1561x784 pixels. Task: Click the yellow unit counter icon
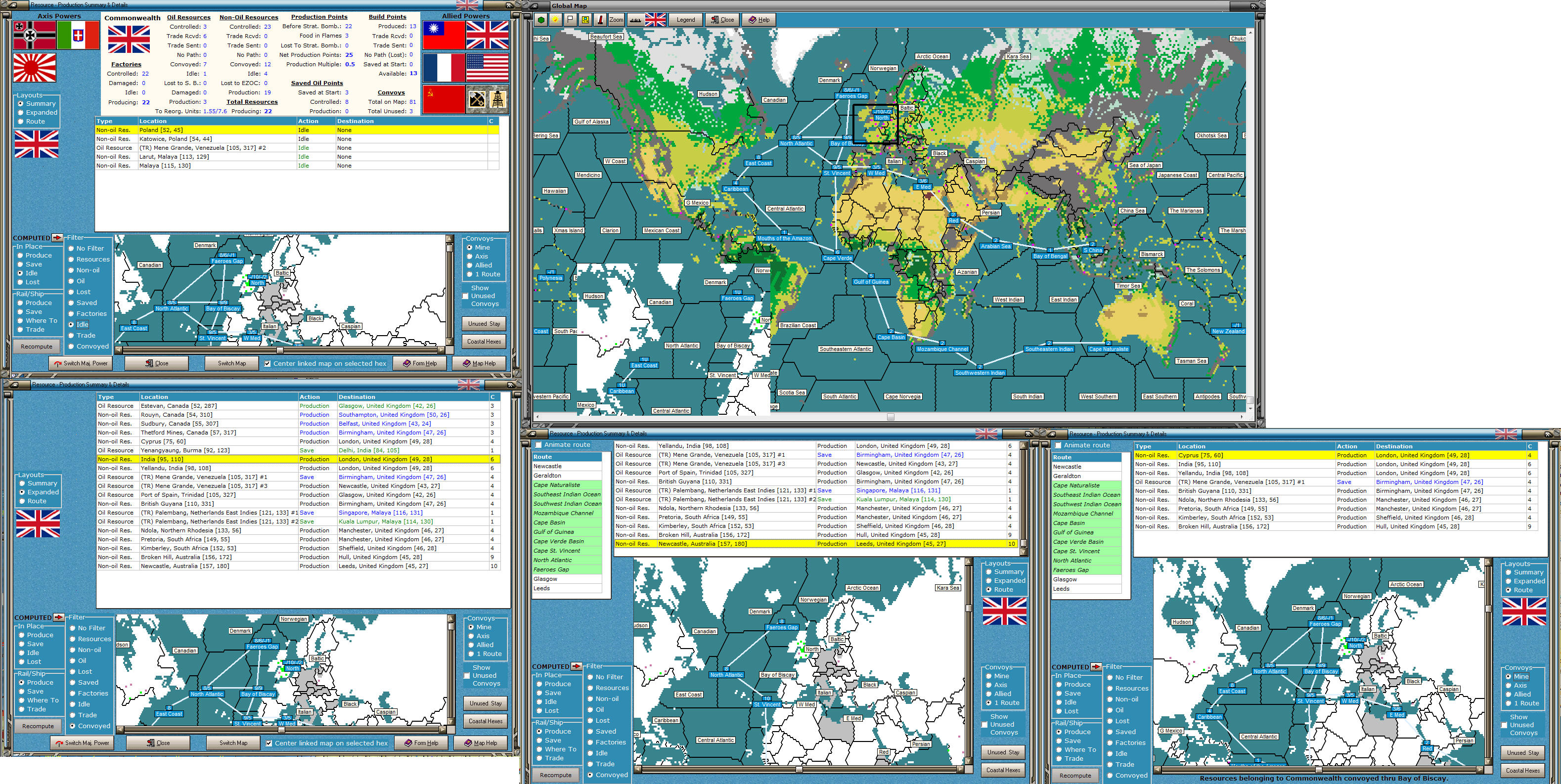[x=585, y=19]
